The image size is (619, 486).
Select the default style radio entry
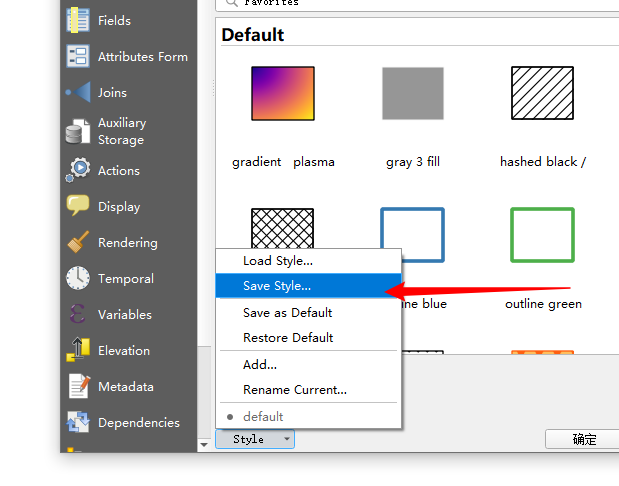(x=309, y=416)
